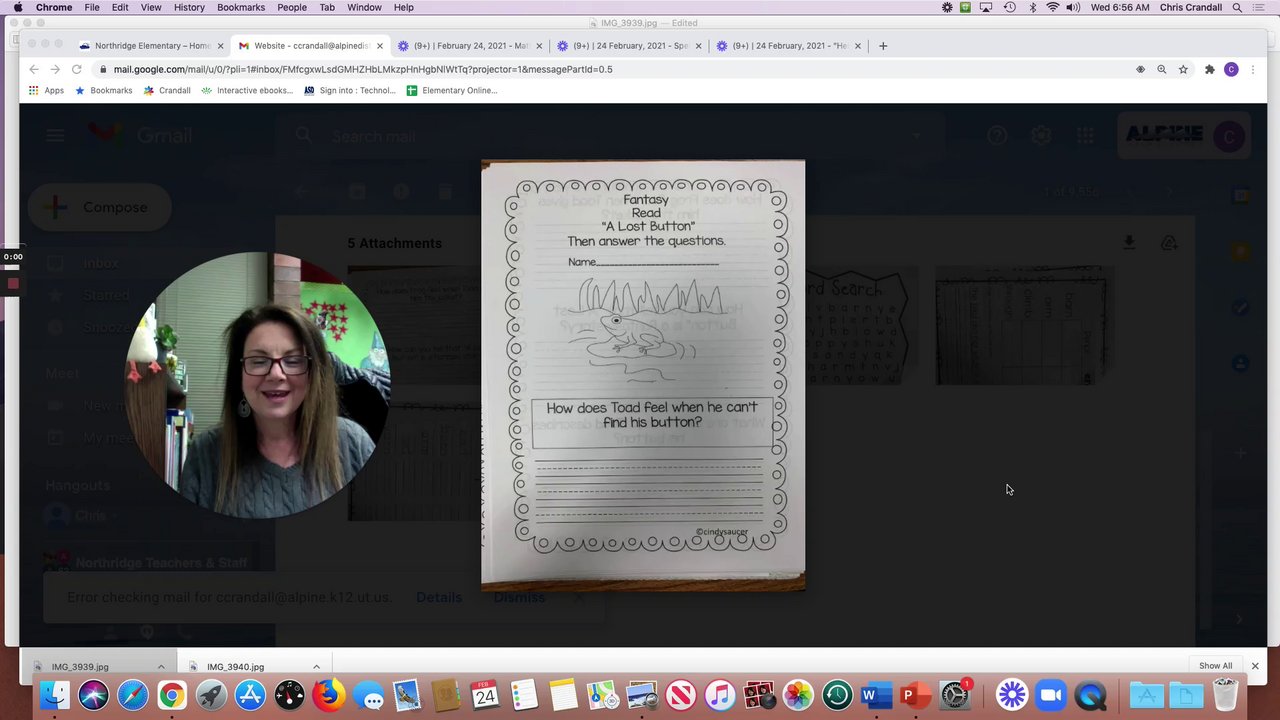Open Elementary Online bookmark
The width and height of the screenshot is (1280, 720).
(x=452, y=90)
